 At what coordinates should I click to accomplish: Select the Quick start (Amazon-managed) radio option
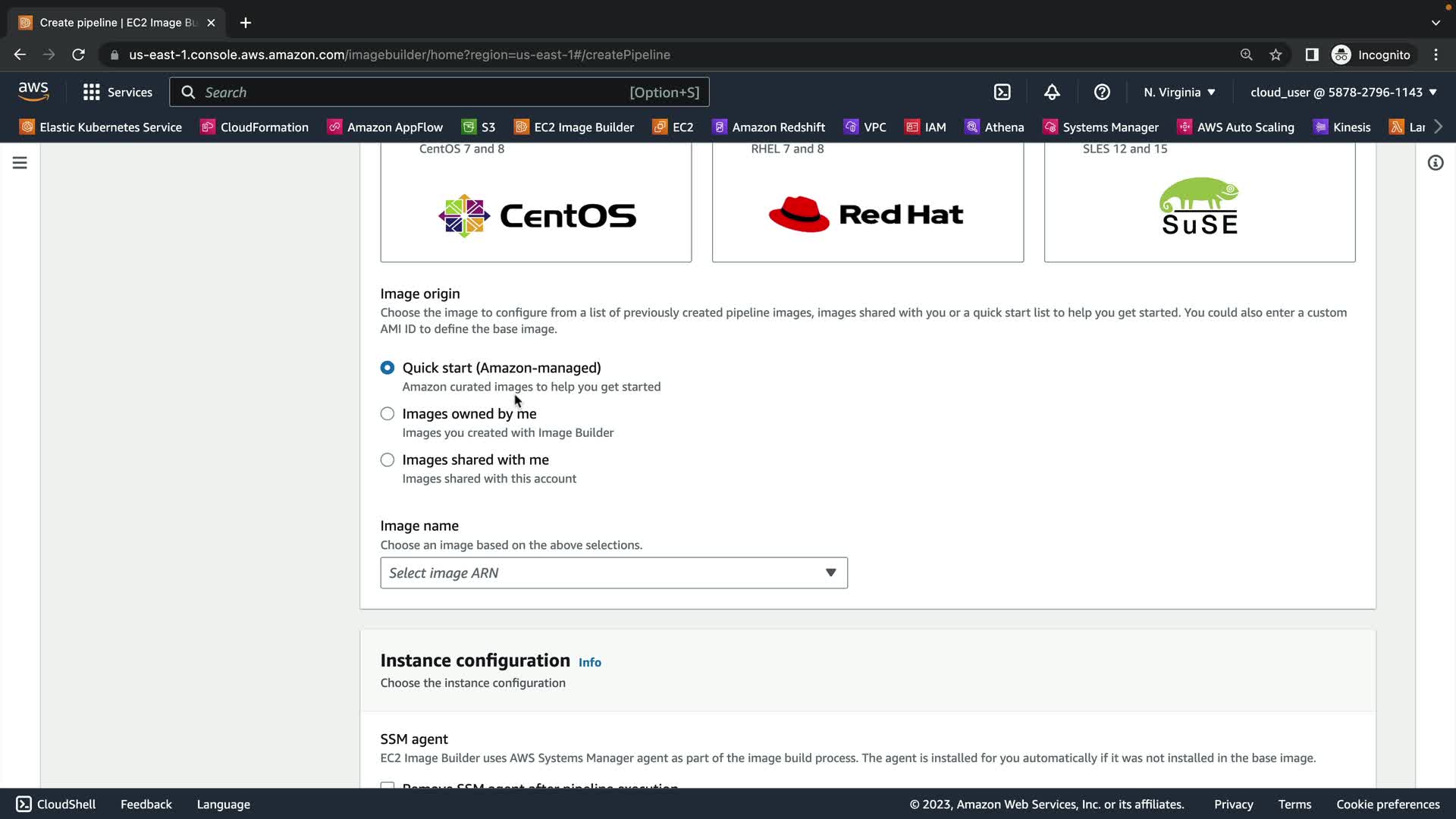[388, 368]
